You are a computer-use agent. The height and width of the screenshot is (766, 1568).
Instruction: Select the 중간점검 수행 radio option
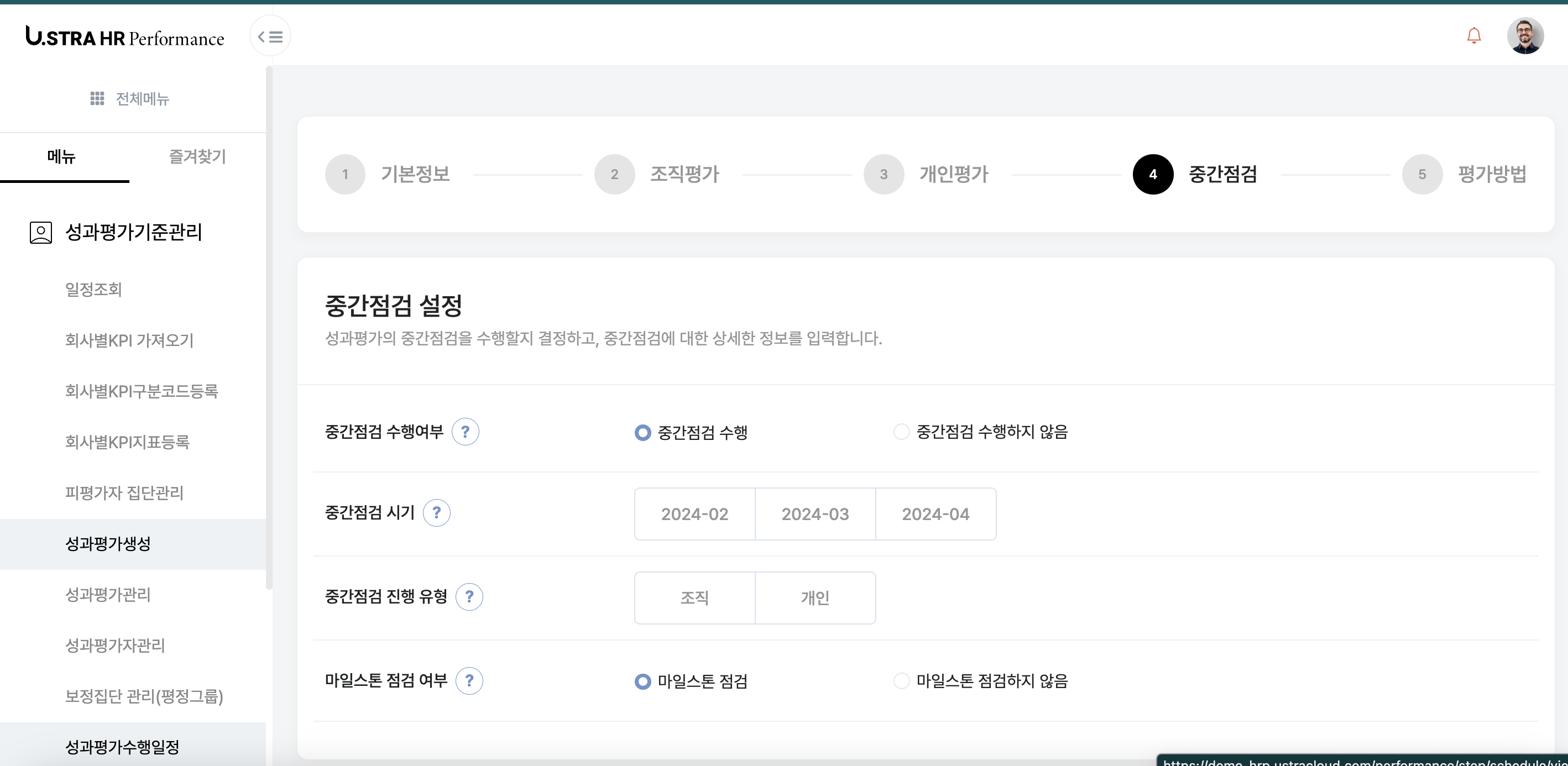(642, 433)
